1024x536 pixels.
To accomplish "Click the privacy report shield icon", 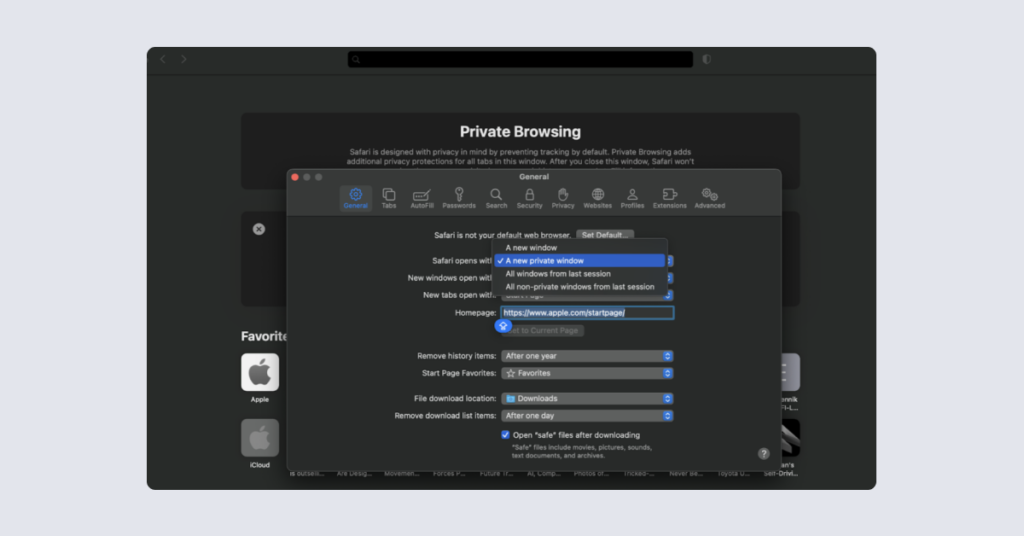I will (x=707, y=59).
